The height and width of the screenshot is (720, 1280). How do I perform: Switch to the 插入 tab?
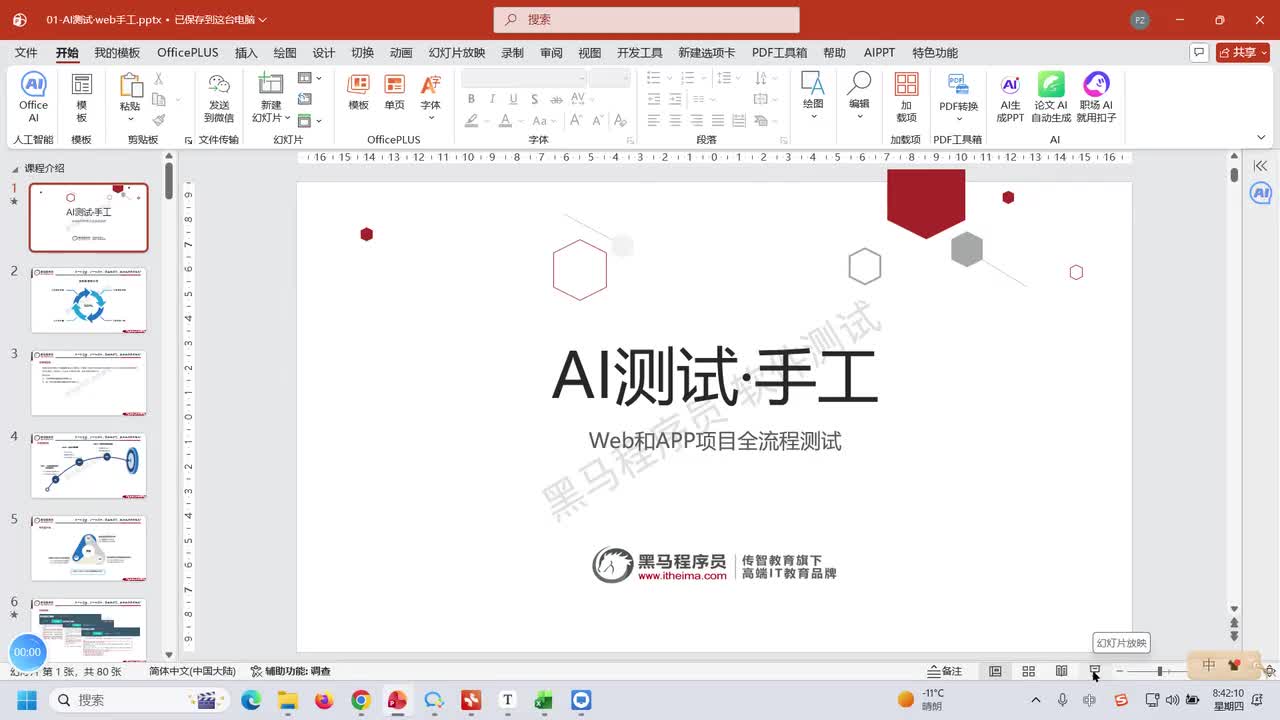(x=246, y=53)
